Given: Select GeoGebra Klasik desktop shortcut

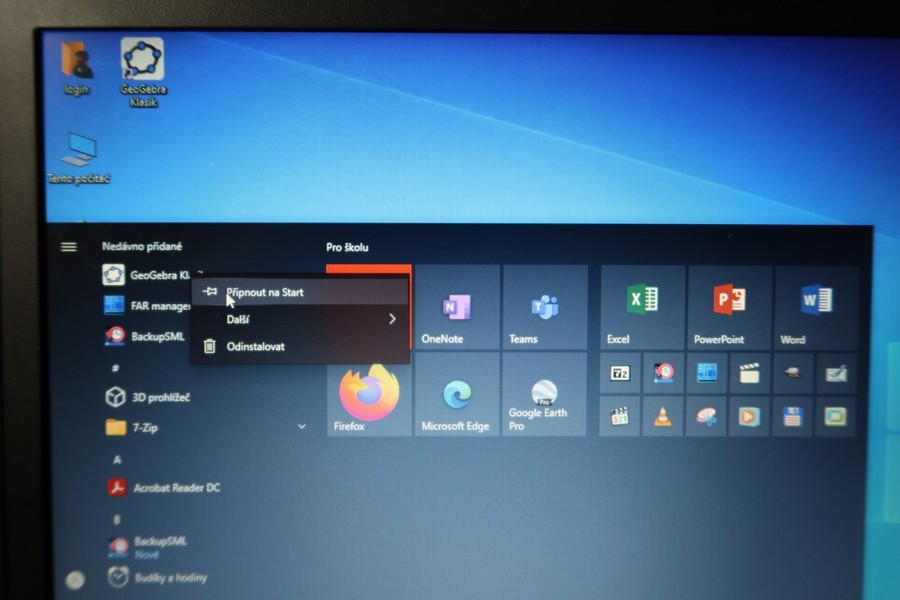Looking at the screenshot, I should pyautogui.click(x=143, y=72).
